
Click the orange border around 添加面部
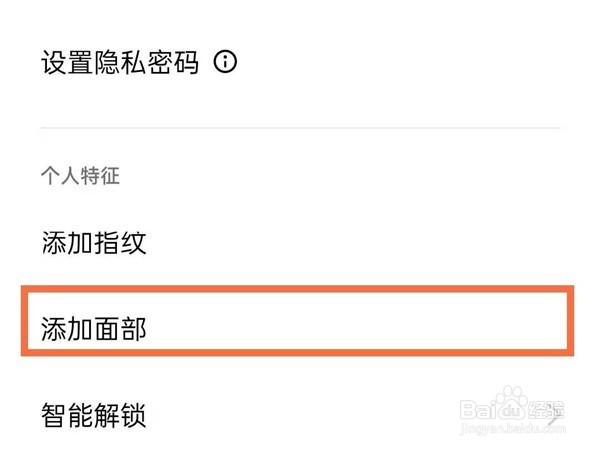300,291
